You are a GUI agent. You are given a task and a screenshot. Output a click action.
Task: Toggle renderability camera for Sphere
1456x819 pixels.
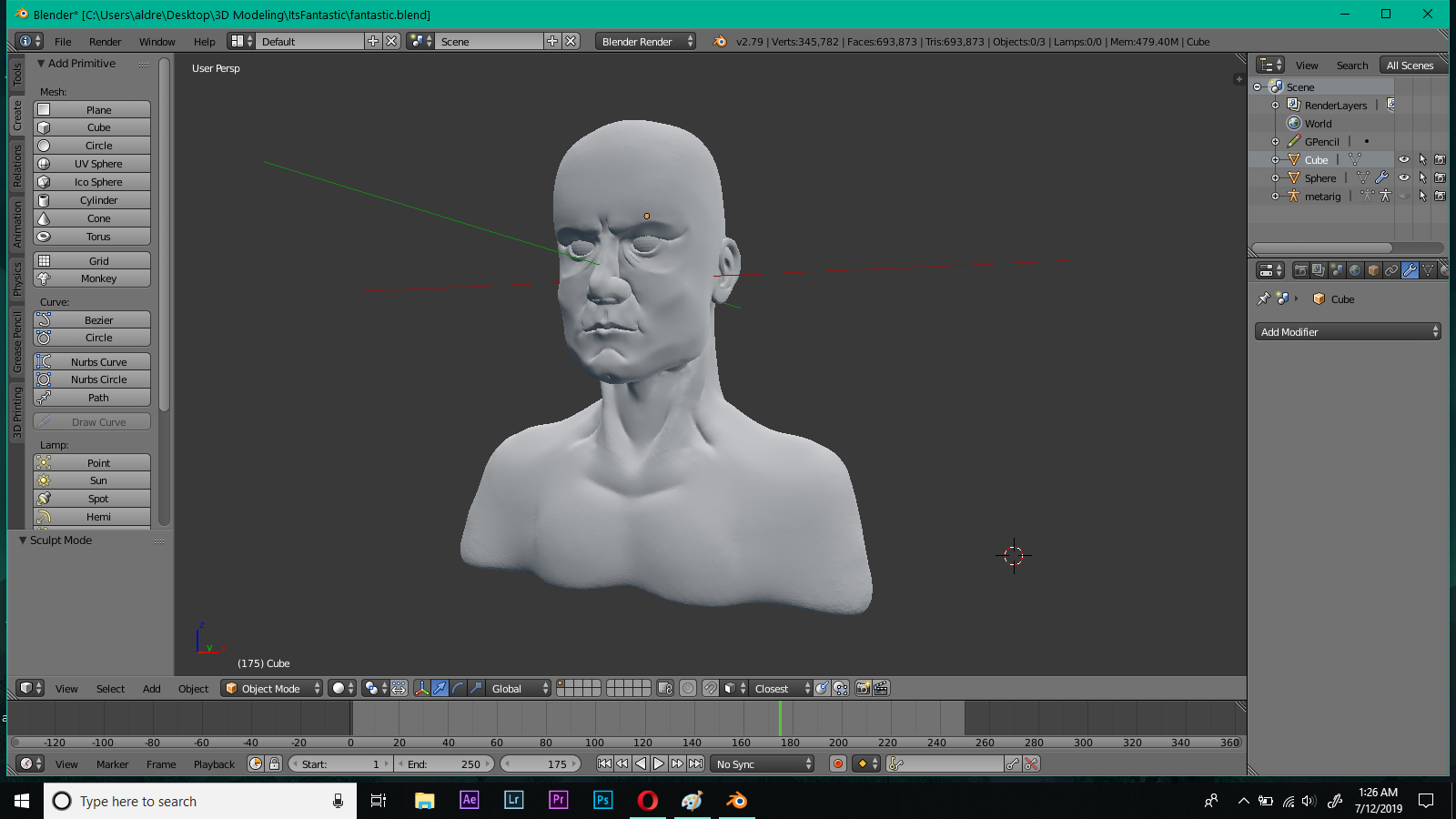point(1440,177)
